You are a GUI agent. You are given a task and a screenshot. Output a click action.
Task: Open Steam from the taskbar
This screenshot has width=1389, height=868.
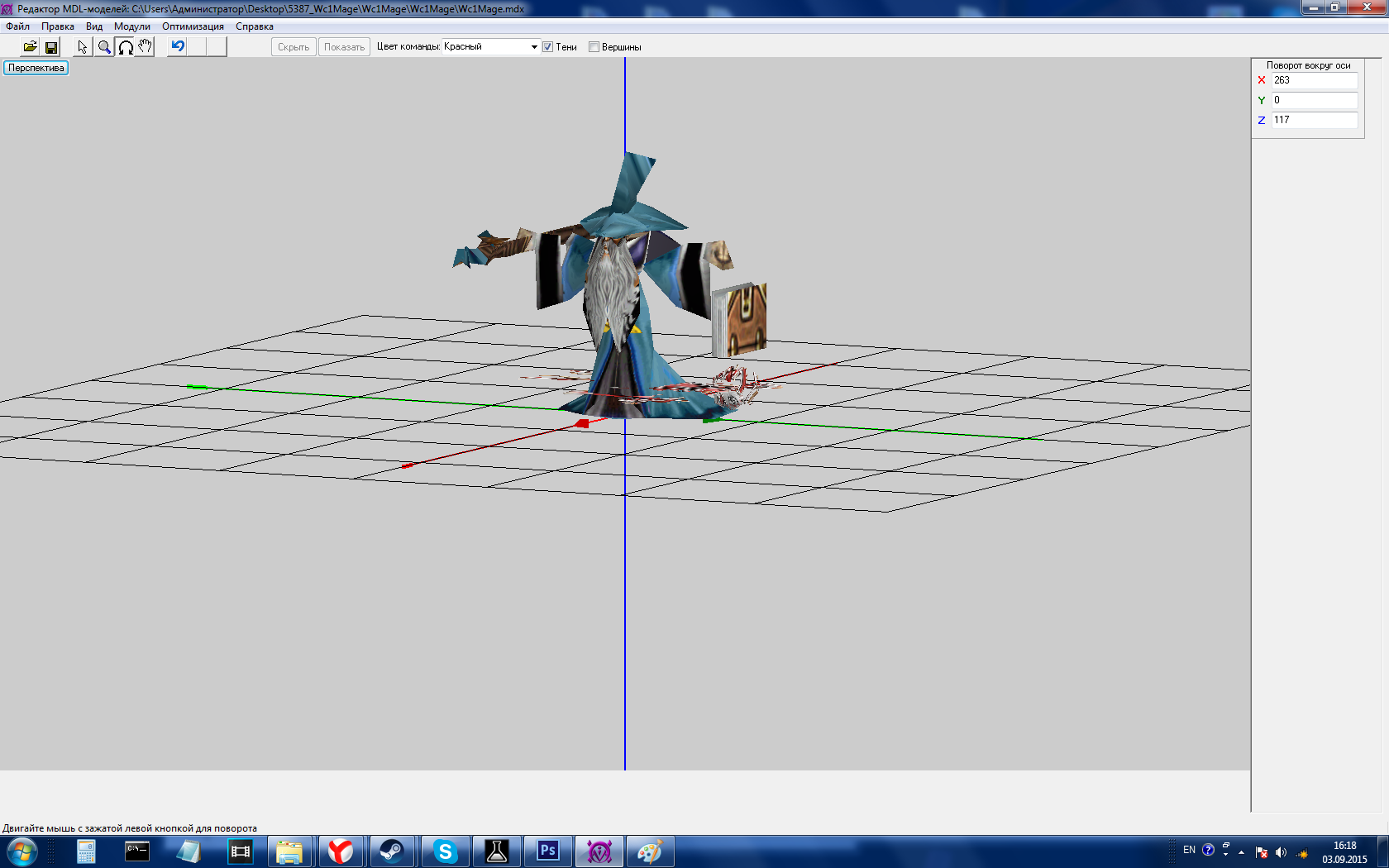(x=392, y=851)
